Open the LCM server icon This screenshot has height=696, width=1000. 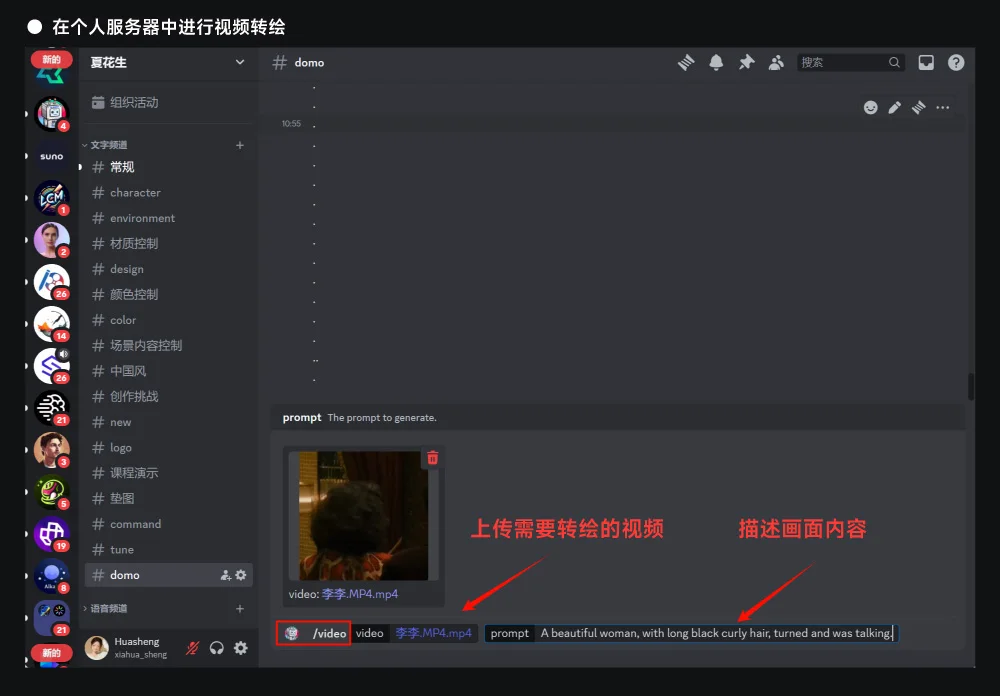[x=52, y=198]
